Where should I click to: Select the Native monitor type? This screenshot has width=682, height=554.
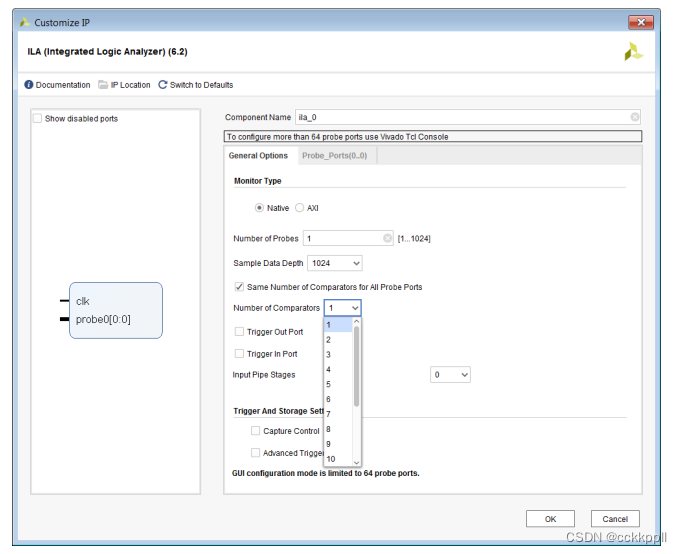[259, 208]
